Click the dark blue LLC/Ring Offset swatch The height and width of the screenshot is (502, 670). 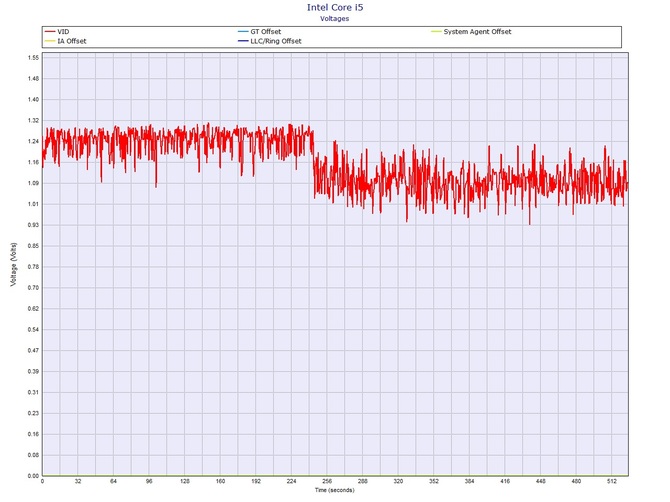click(x=243, y=41)
